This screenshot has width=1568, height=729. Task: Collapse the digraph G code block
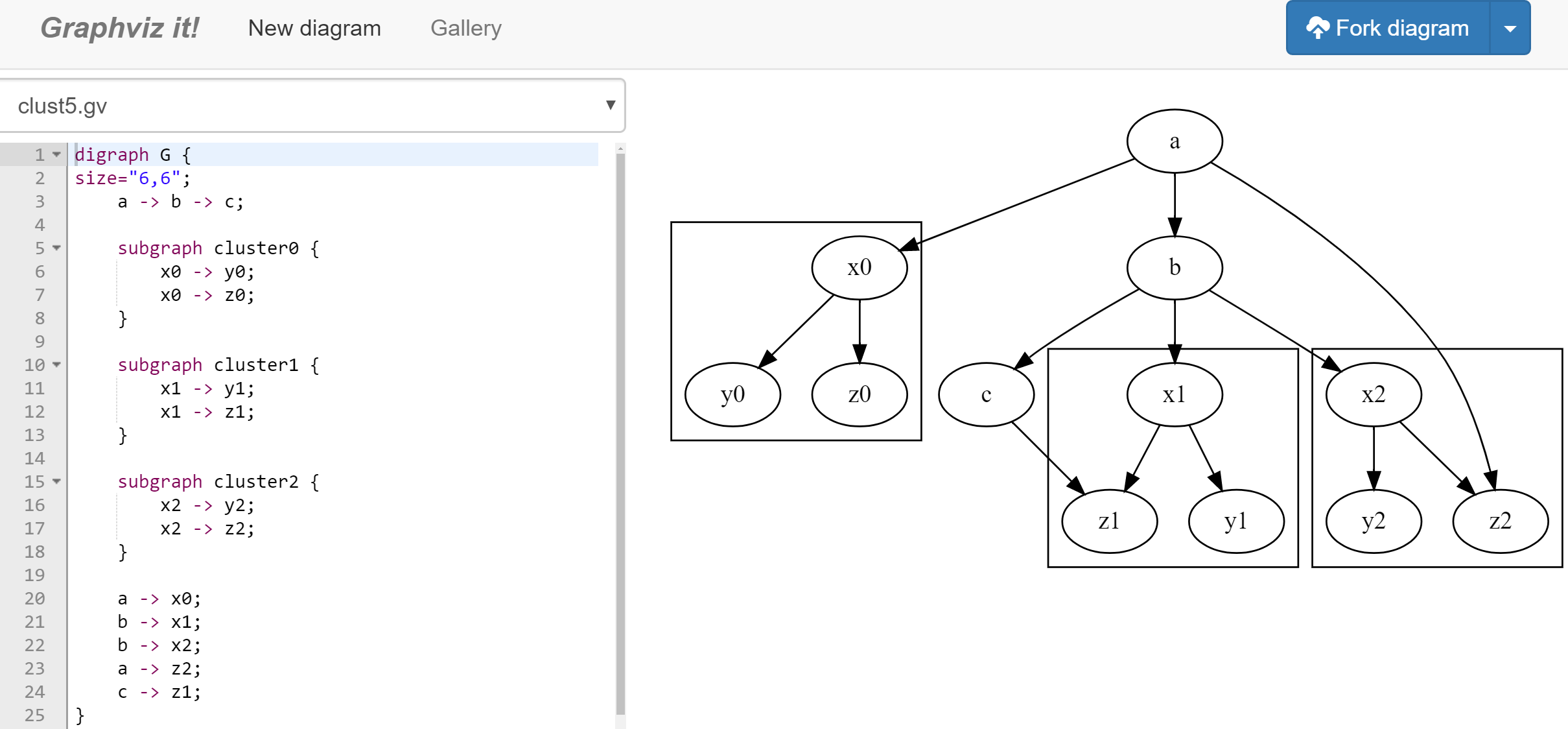(x=56, y=154)
